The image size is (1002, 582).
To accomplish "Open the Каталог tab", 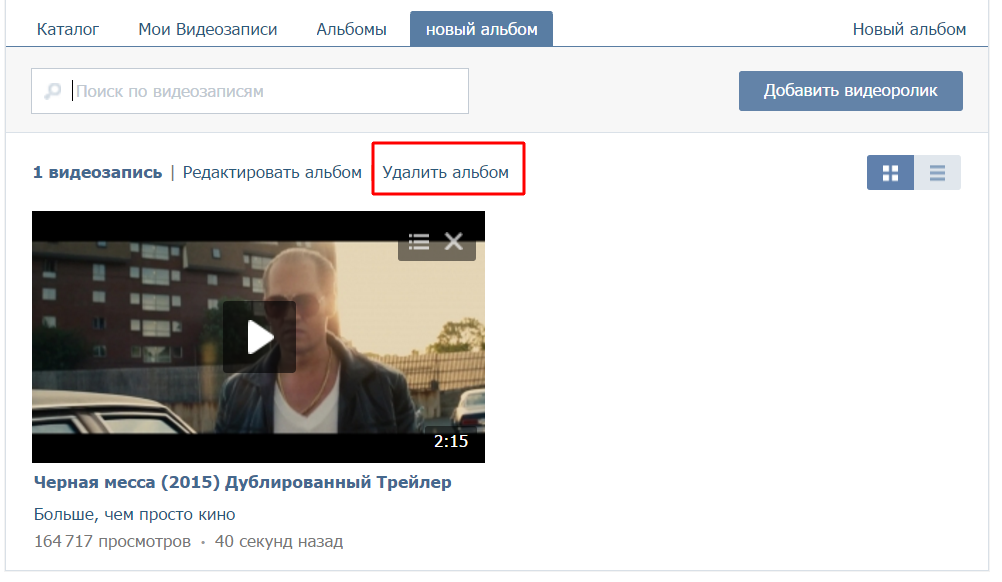I will (68, 29).
